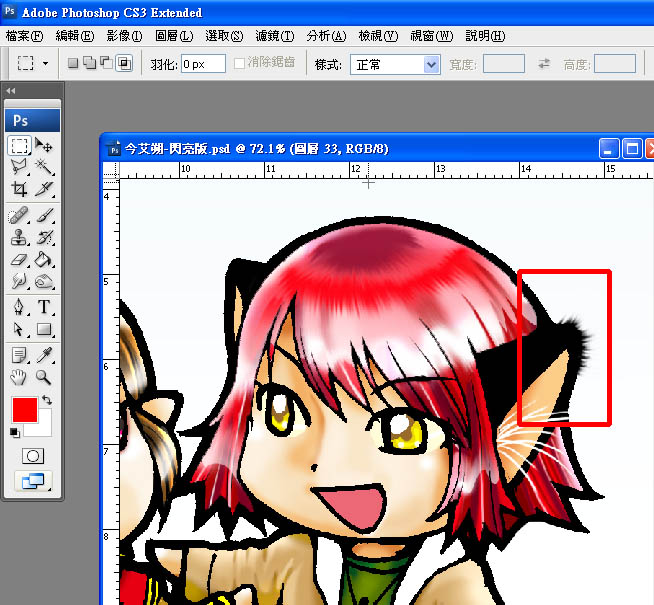Open the Analysis (分析) menu
654x605 pixels.
click(326, 36)
